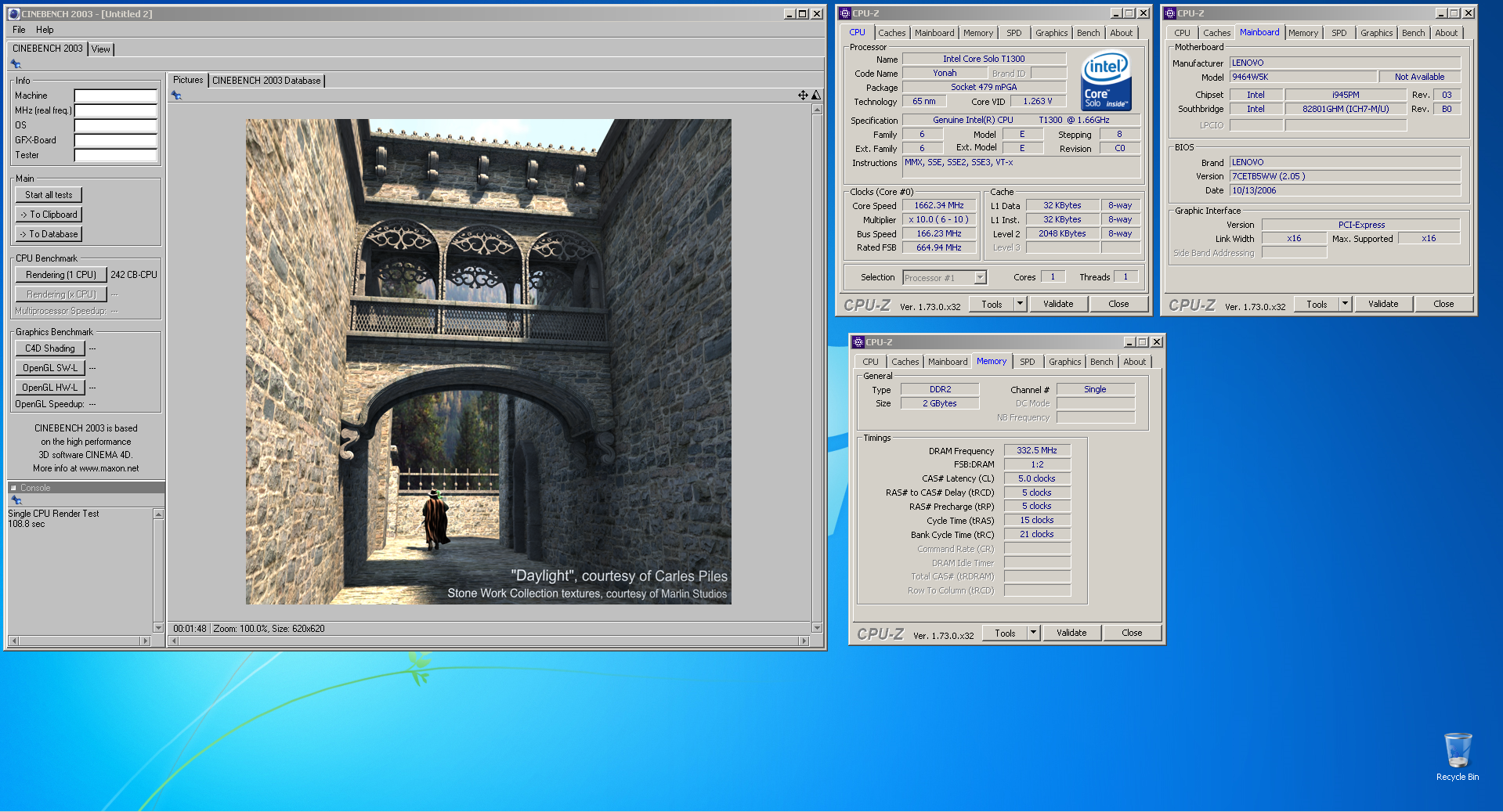Screen dimensions: 1503x812
Task: Click the CPU-Z icon in the Memory window title bar
Action: pyautogui.click(x=858, y=342)
